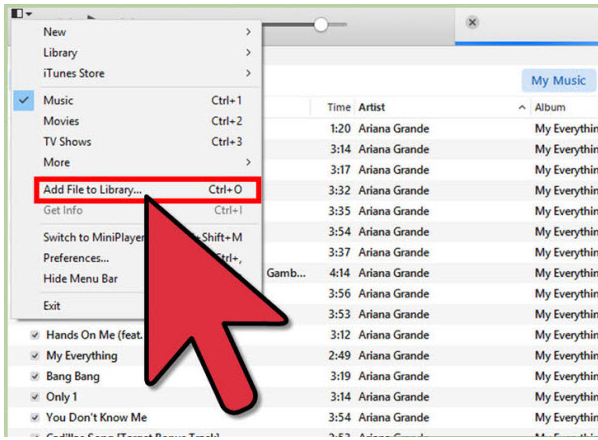
Task: Uncheck the Hands On Me song checkbox
Action: (35, 335)
